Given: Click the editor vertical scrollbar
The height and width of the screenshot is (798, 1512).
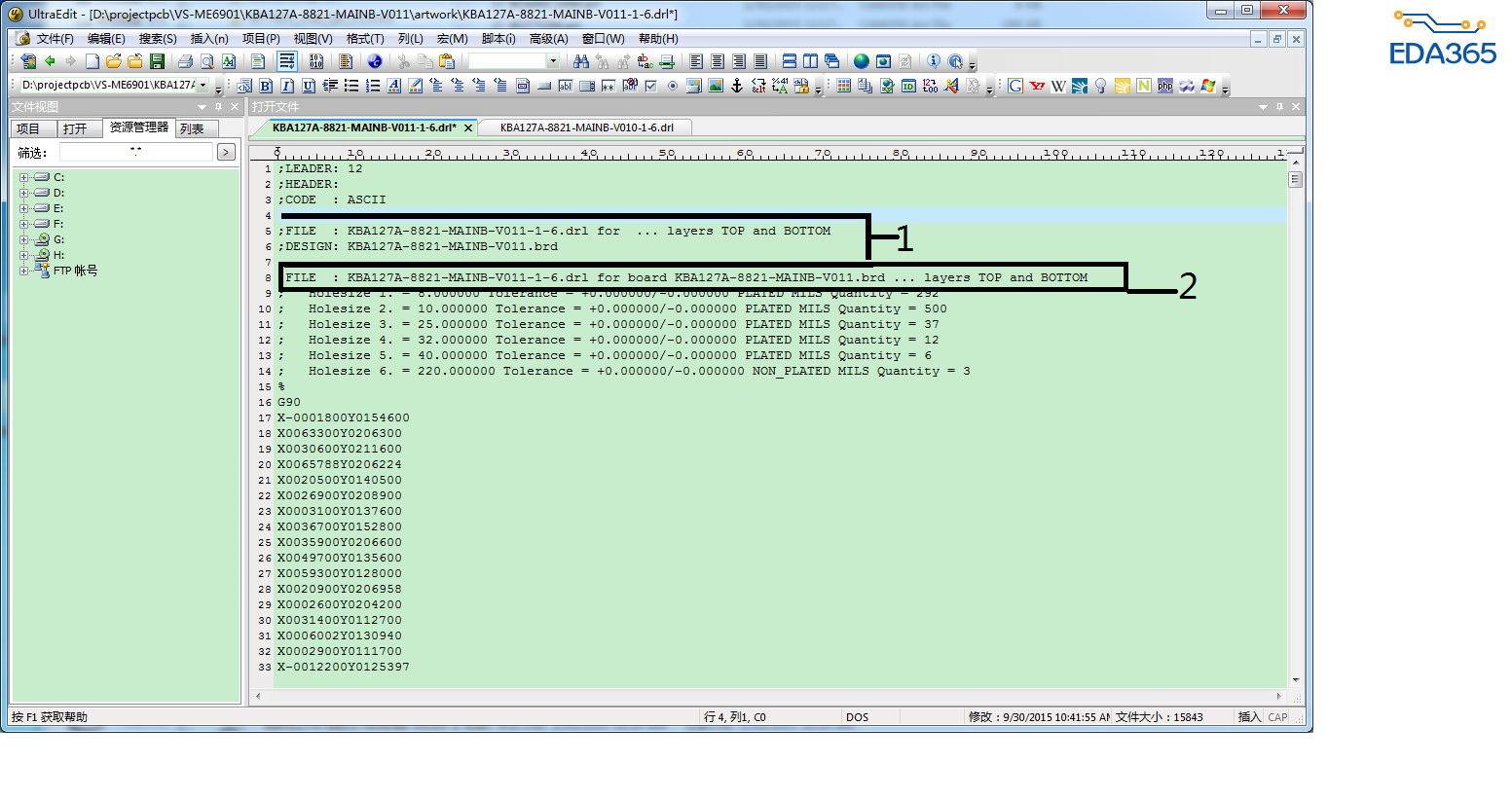Looking at the screenshot, I should click(x=1295, y=420).
